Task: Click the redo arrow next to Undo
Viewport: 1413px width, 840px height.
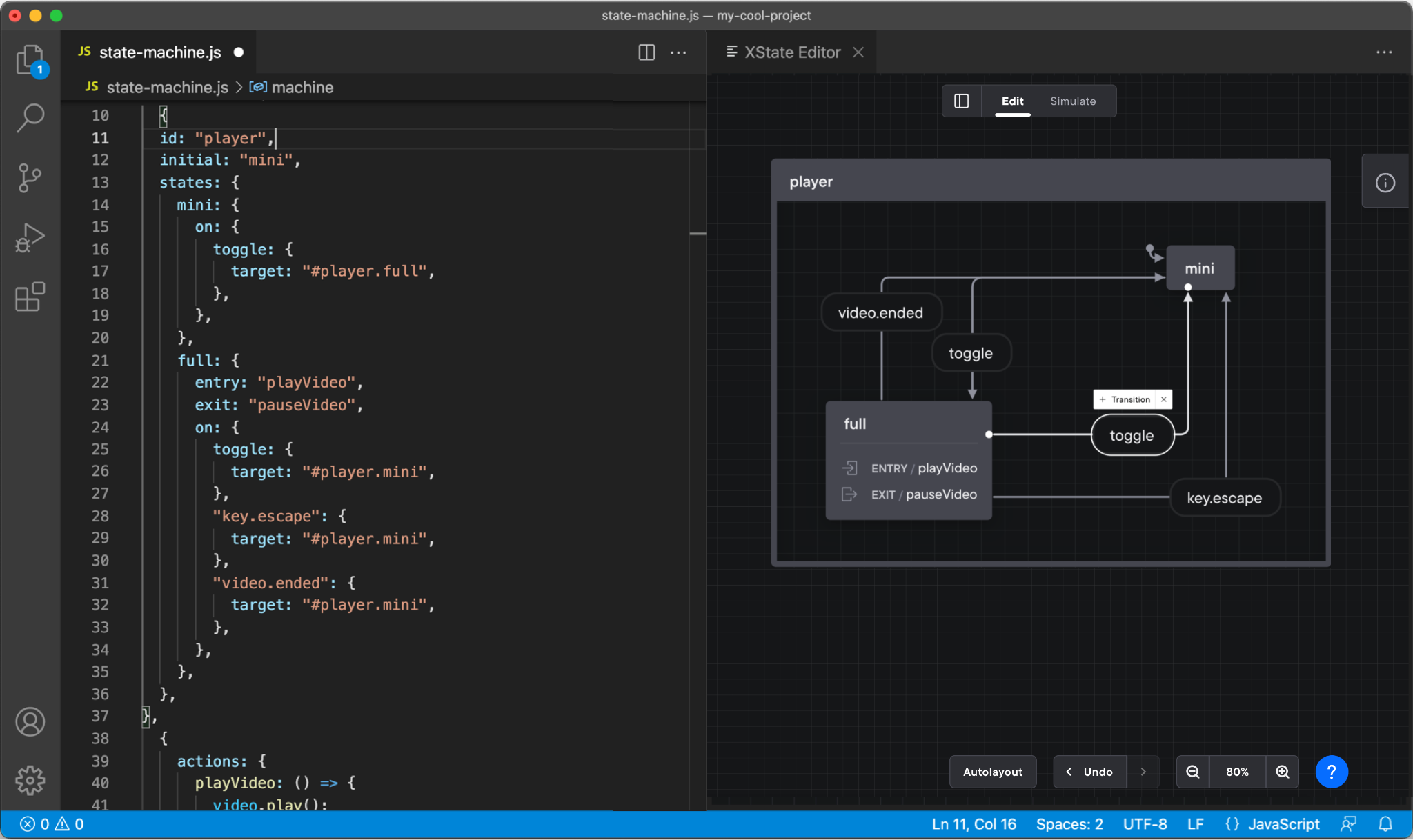Action: point(1143,772)
